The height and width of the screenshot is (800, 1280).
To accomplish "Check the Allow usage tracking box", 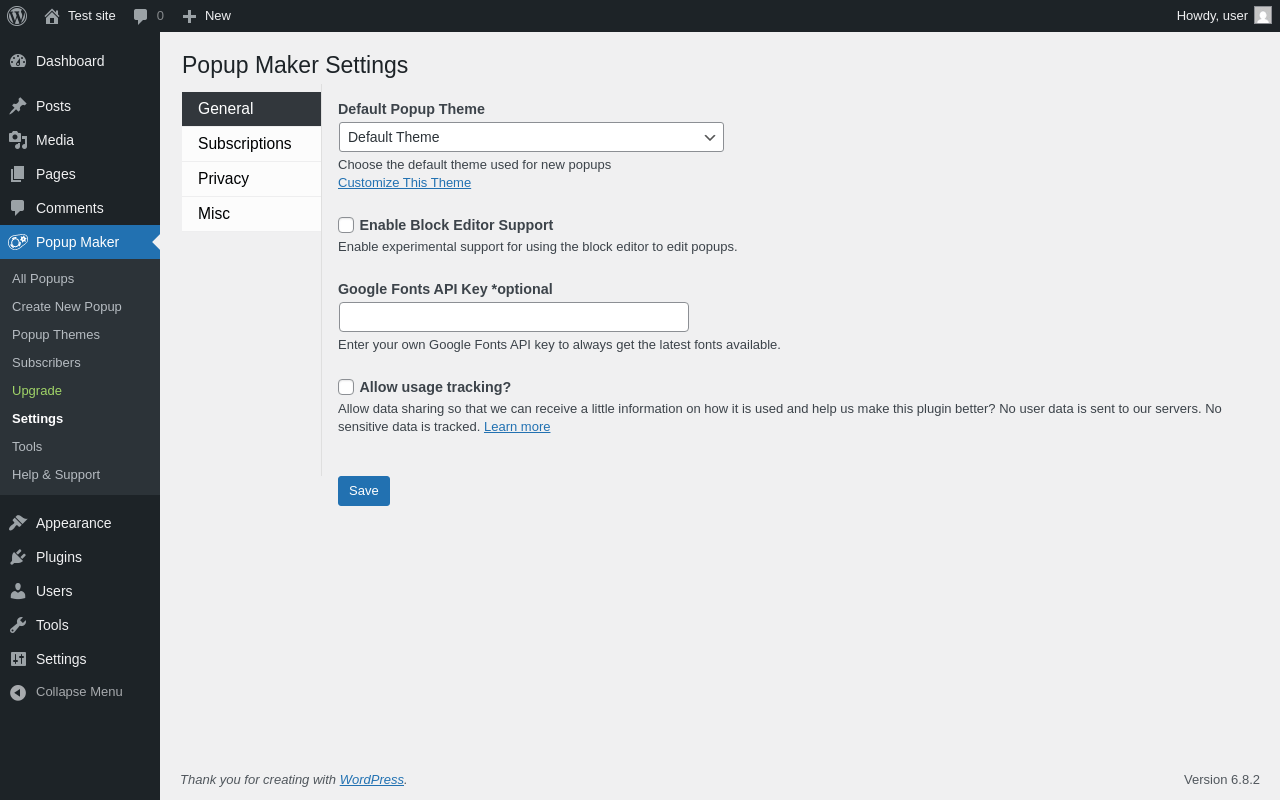I will [x=346, y=387].
